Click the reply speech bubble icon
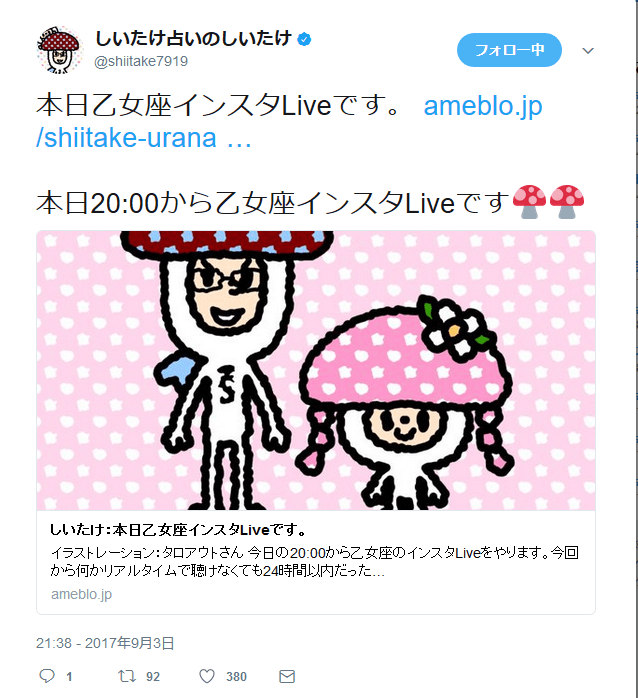 click(x=47, y=676)
